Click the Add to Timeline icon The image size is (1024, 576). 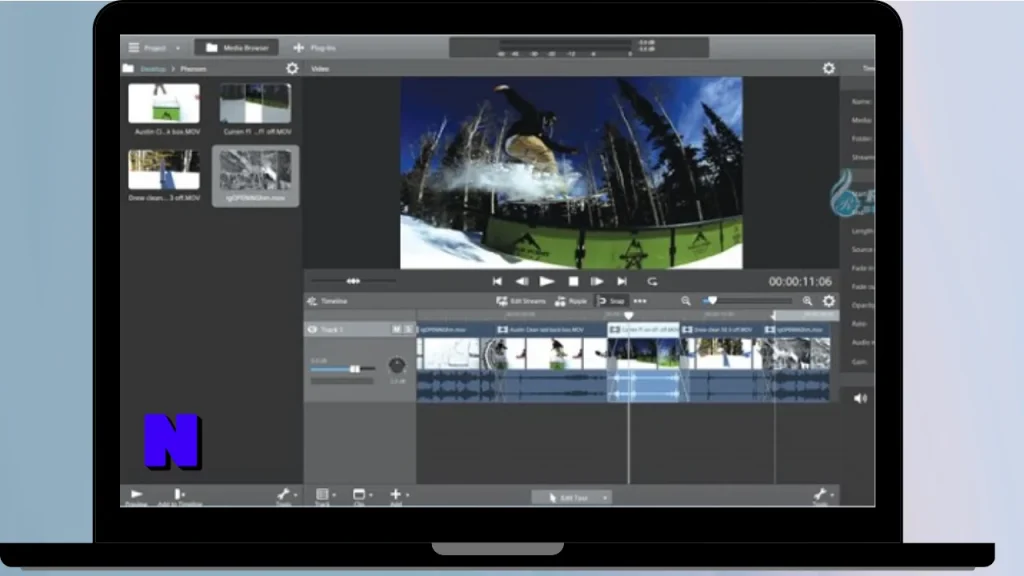(x=179, y=494)
